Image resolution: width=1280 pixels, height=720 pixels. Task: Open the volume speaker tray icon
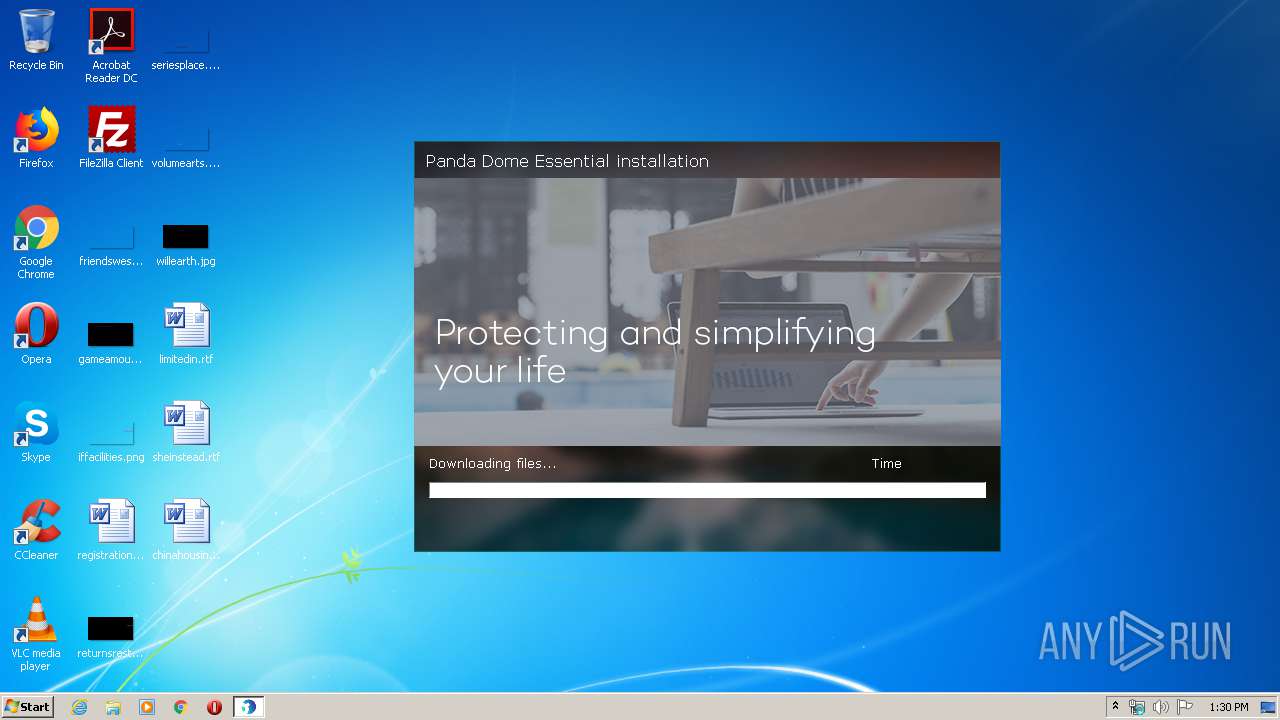(x=1160, y=707)
